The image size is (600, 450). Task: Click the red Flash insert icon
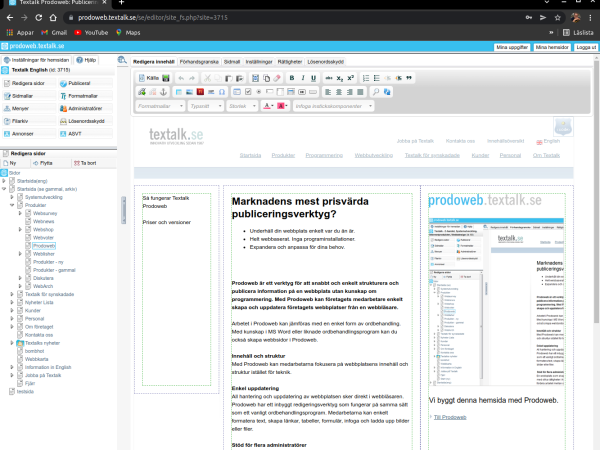pyautogui.click(x=200, y=92)
